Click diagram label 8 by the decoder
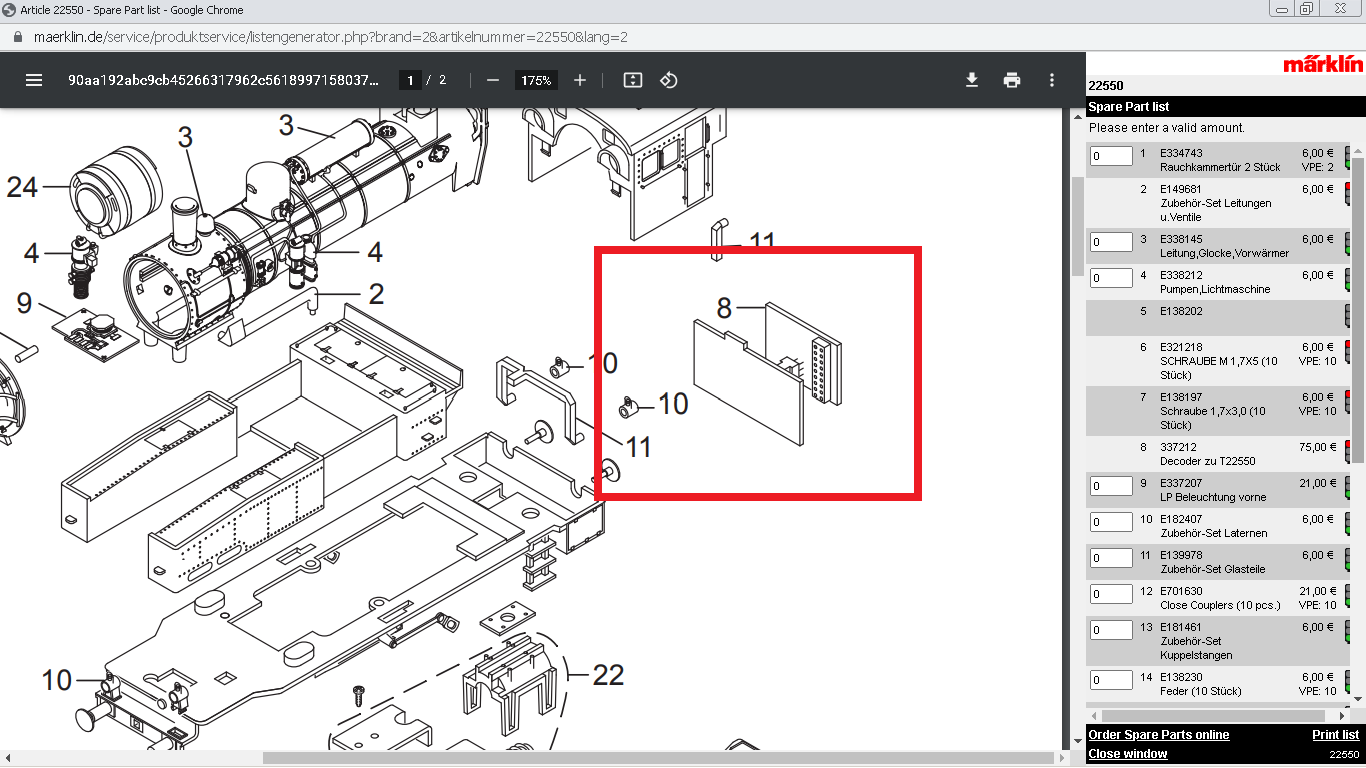 pos(725,308)
